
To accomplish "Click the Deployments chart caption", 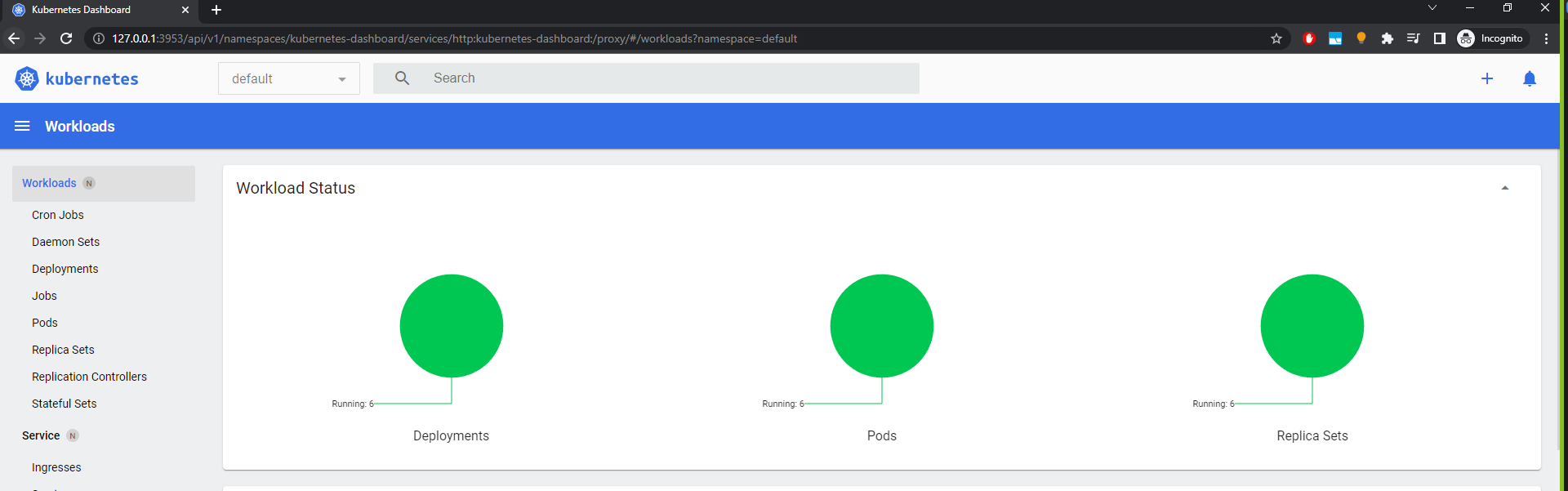I will (451, 435).
